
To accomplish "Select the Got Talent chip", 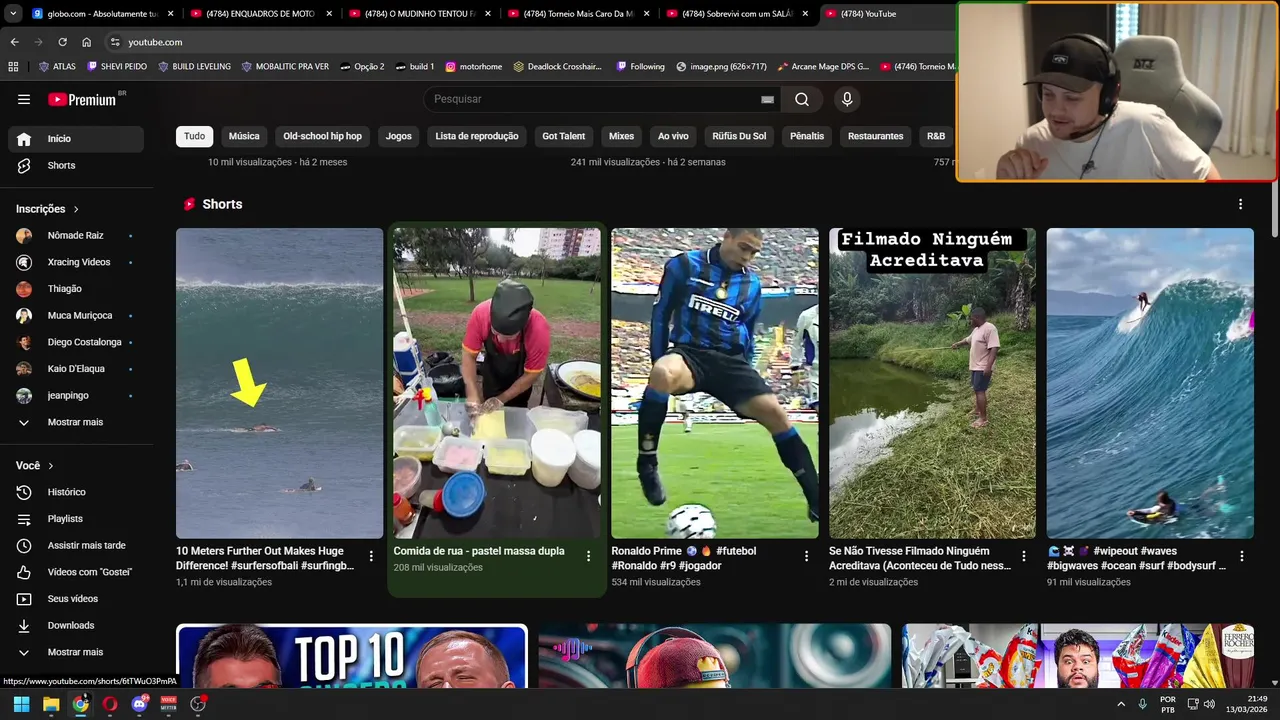I will tap(563, 136).
